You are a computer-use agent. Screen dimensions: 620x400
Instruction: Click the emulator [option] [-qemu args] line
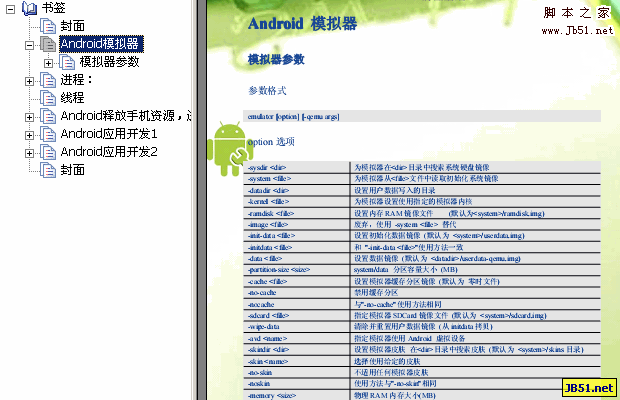coord(293,117)
